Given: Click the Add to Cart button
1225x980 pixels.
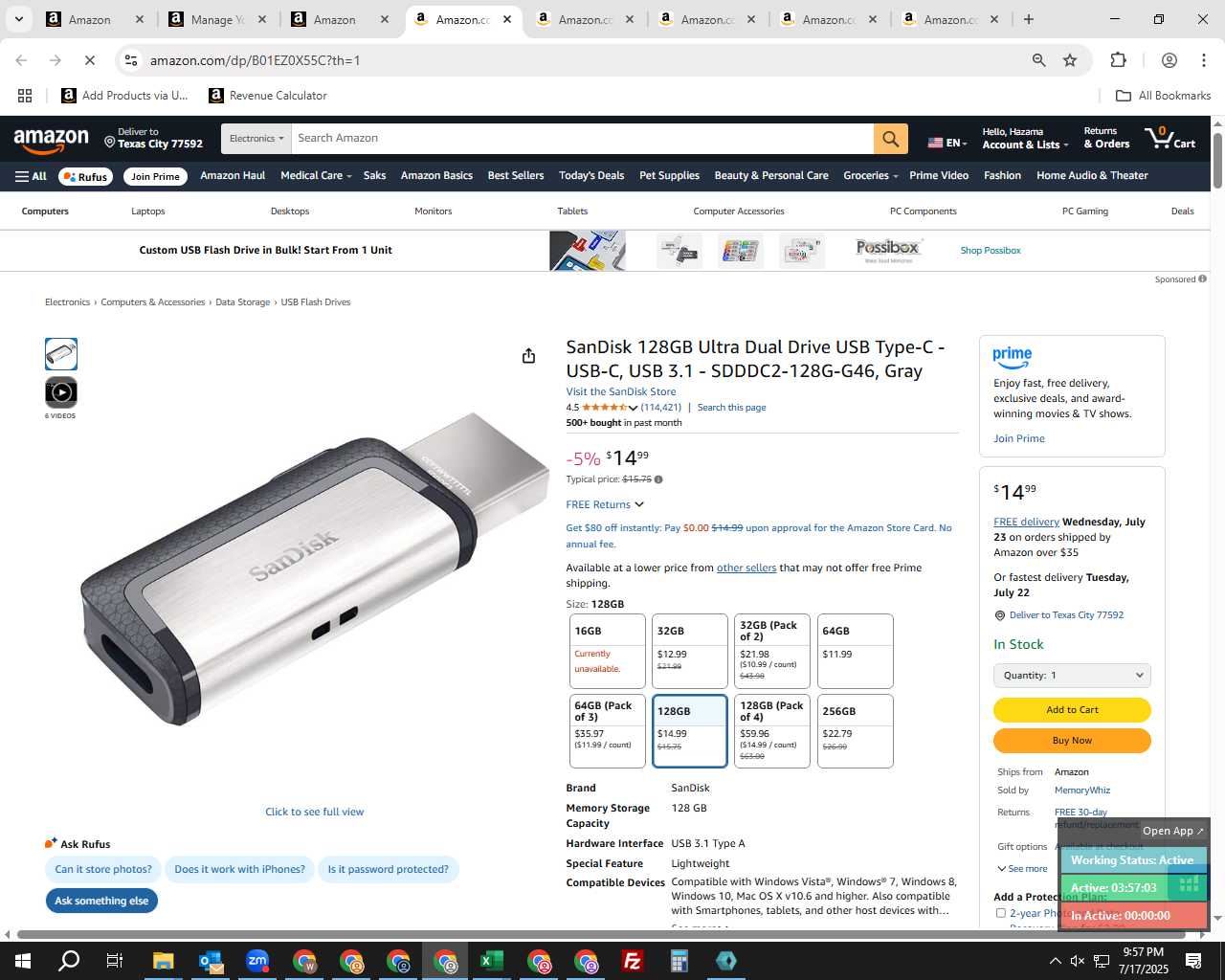Looking at the screenshot, I should coord(1072,710).
